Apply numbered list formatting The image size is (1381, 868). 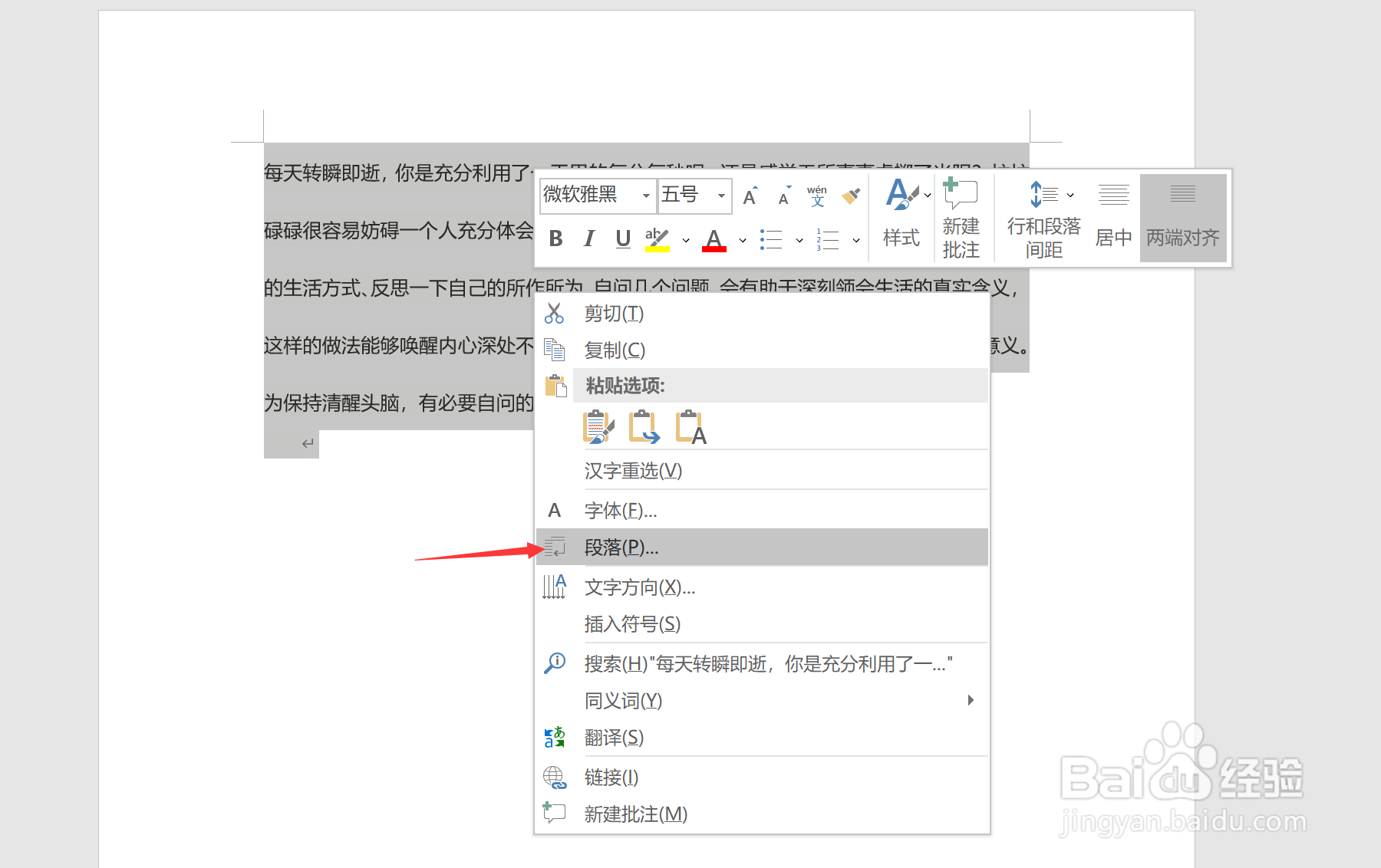(x=828, y=239)
